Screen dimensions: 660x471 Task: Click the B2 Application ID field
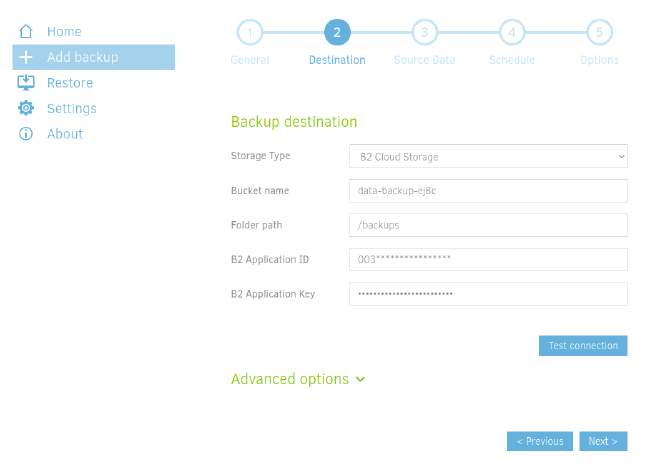pyautogui.click(x=488, y=260)
